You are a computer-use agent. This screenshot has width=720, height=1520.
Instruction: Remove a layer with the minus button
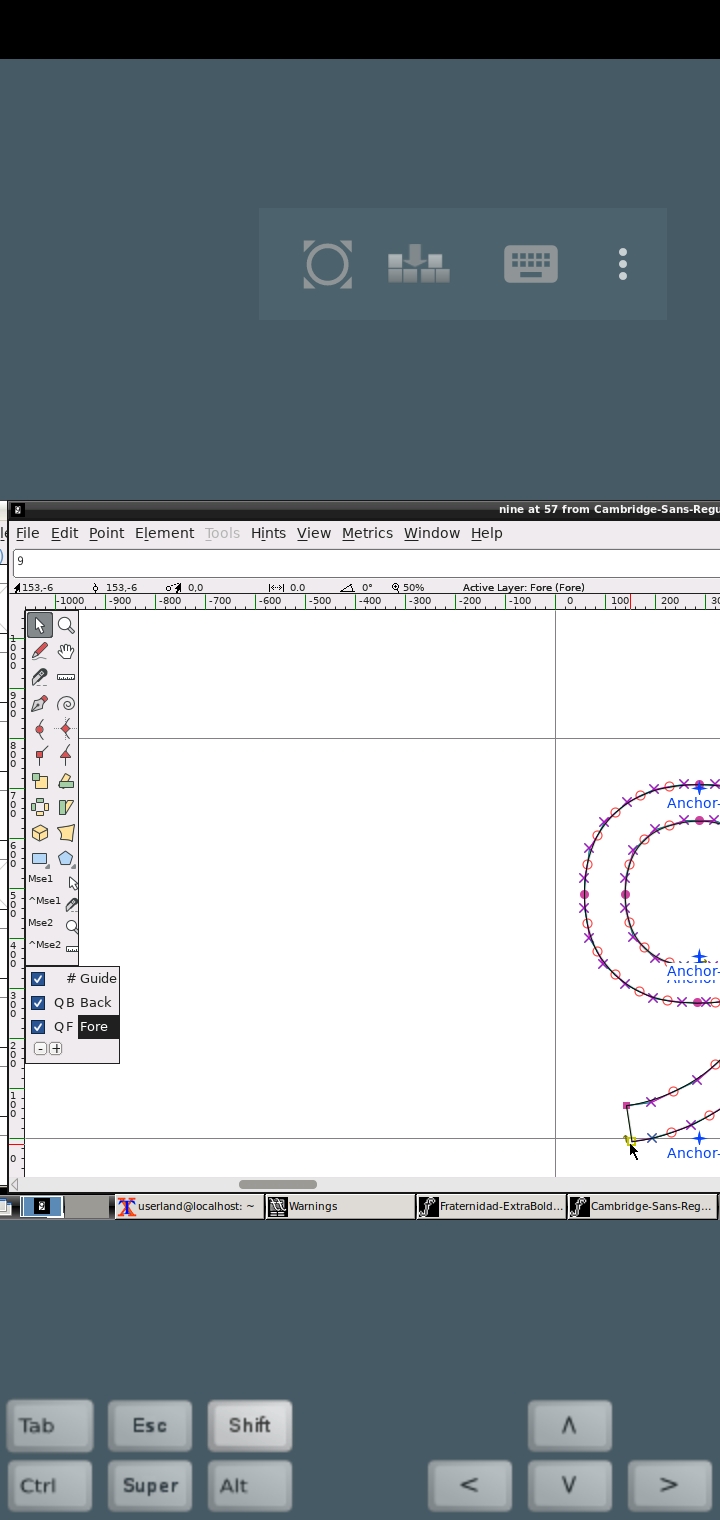[40, 1049]
